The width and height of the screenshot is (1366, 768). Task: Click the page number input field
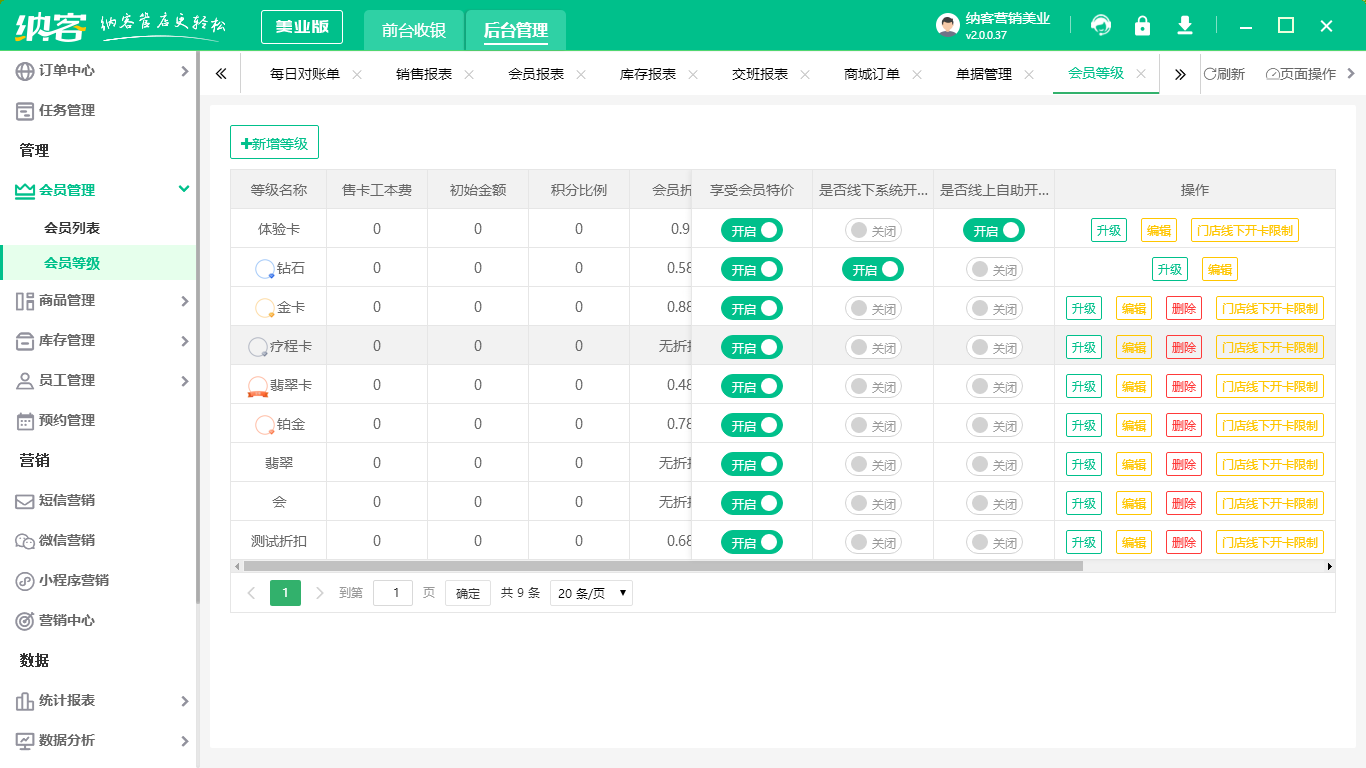(393, 592)
